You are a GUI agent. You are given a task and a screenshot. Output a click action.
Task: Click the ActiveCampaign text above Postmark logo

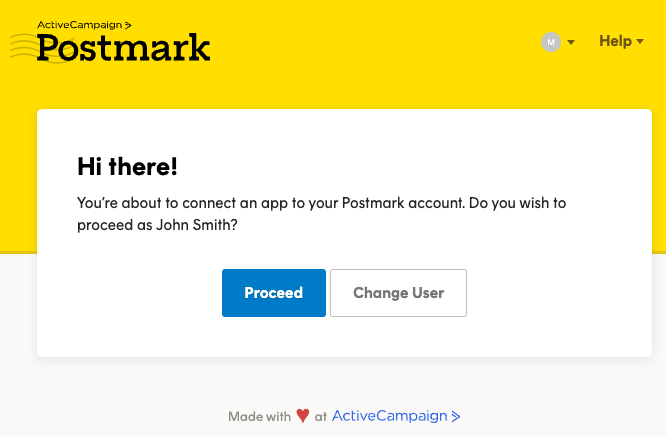click(x=79, y=25)
